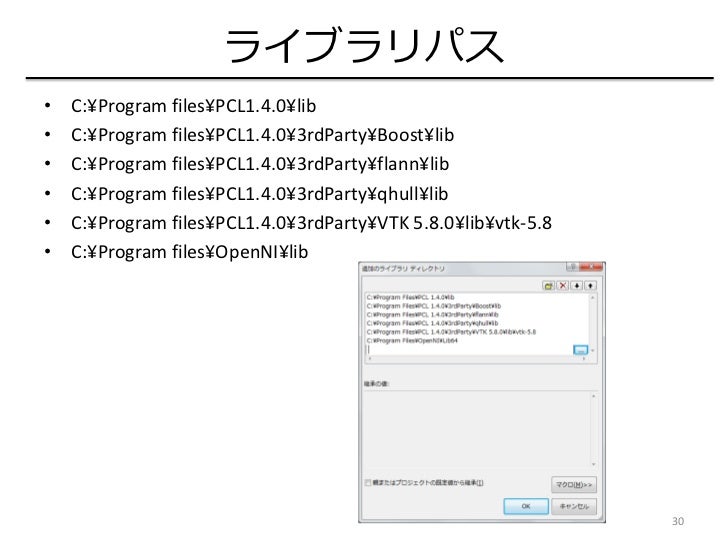This screenshot has width=728, height=546.
Task: Confirm the dialog with OK
Action: click(526, 506)
